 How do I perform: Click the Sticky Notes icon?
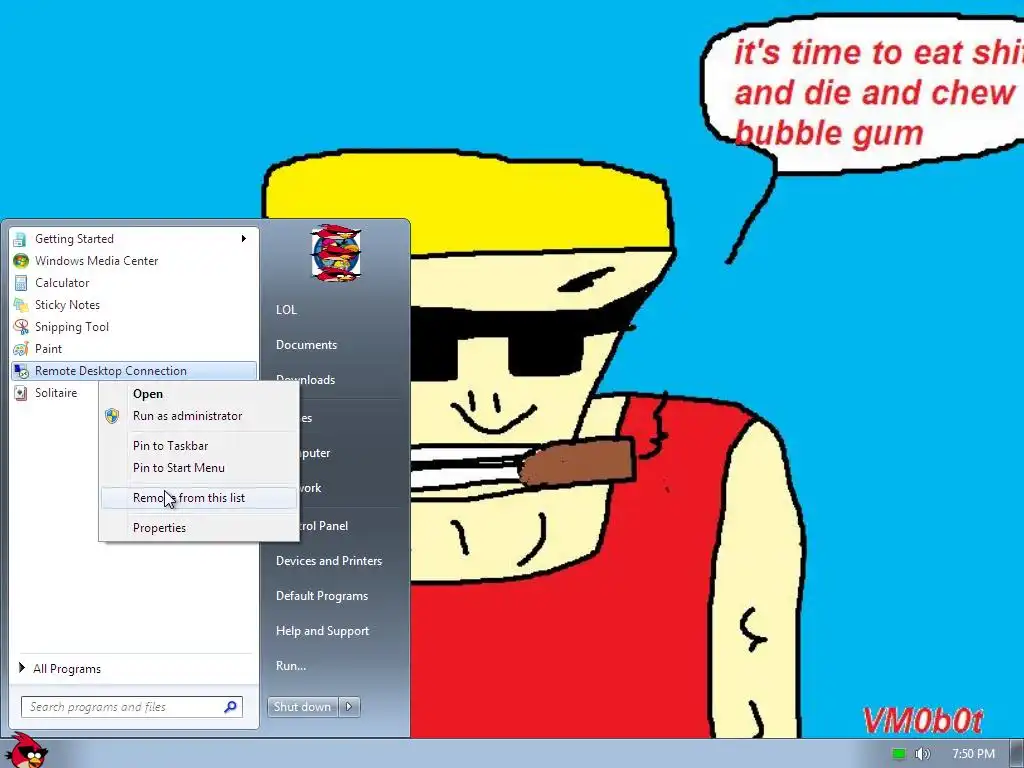click(x=20, y=305)
